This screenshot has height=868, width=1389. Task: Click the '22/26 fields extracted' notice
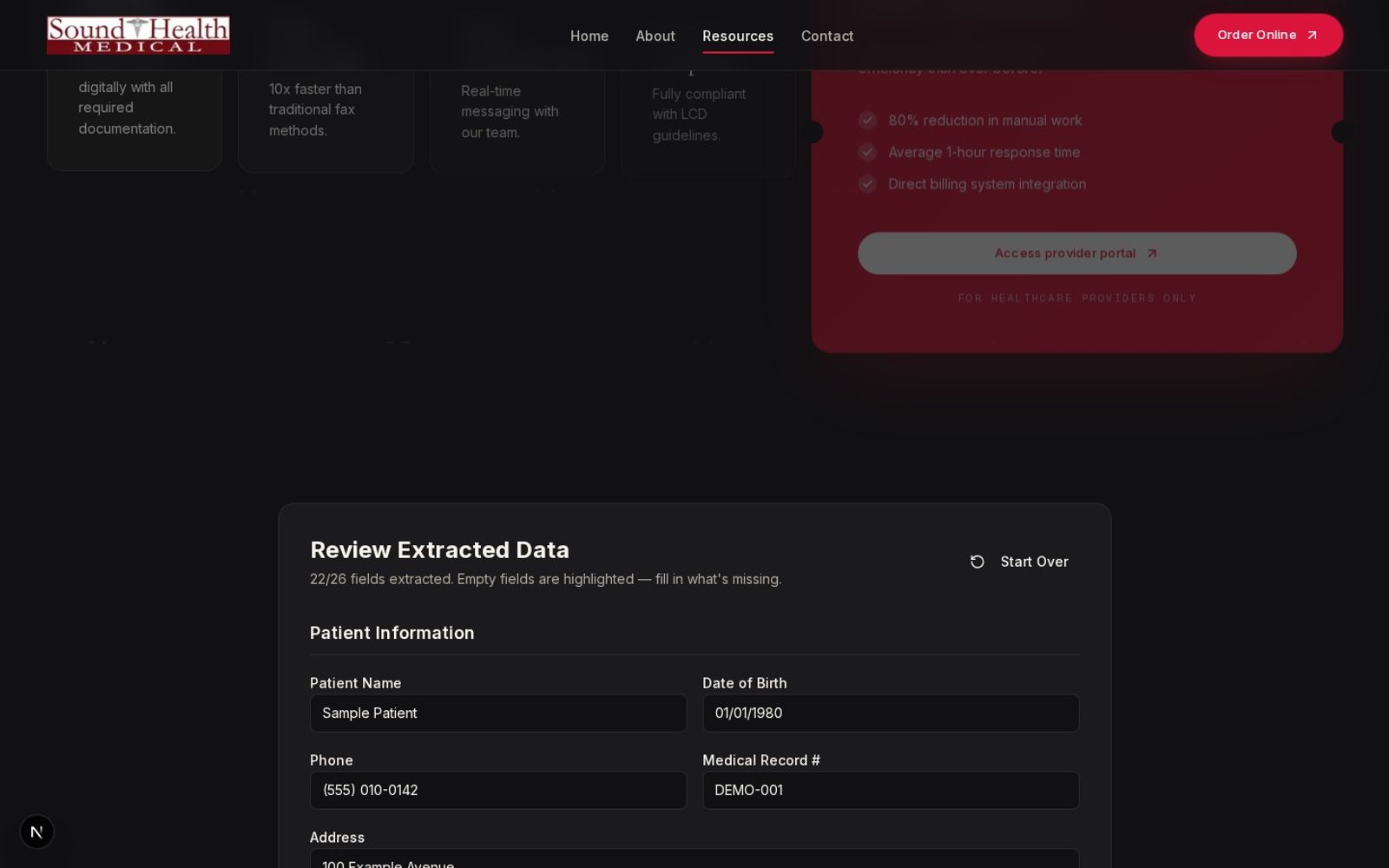pyautogui.click(x=545, y=579)
